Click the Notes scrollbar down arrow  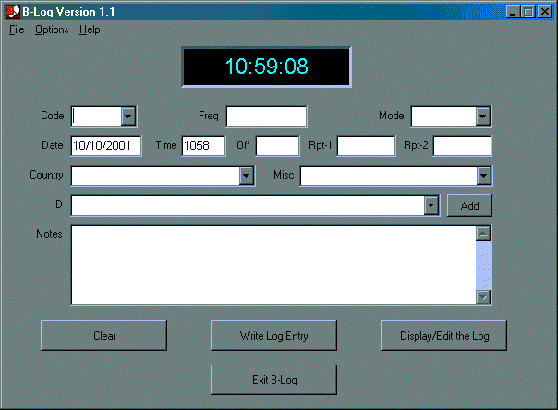point(483,297)
